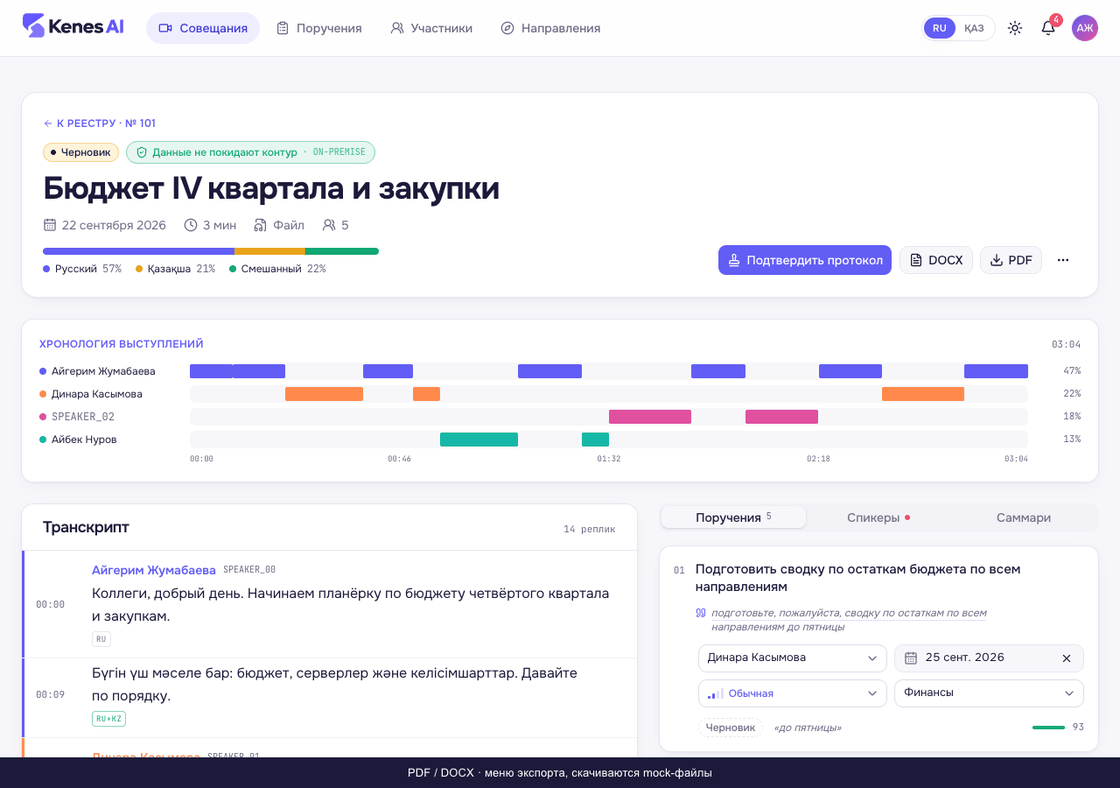The height and width of the screenshot is (788, 1120).
Task: Click the Файл source icon
Action: coord(261,225)
